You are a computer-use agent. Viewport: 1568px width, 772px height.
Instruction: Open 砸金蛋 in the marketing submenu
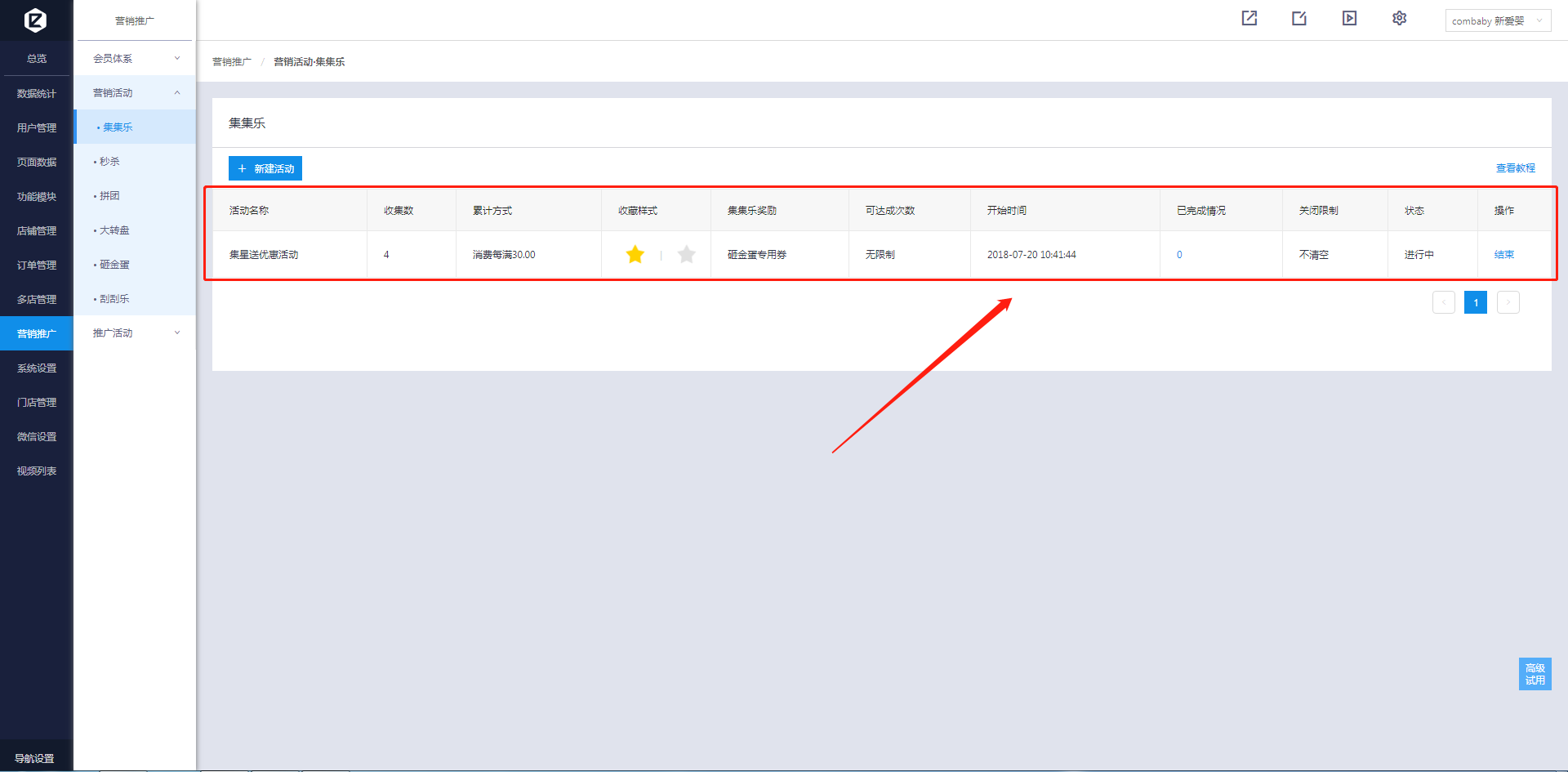point(114,265)
